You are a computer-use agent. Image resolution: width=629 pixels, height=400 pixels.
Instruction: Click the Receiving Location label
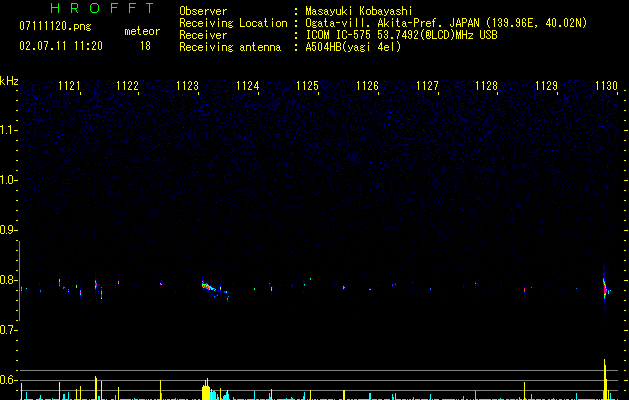(233, 23)
